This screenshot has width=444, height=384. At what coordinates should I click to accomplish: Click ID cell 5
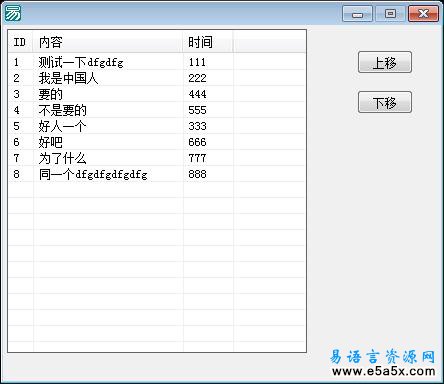coord(16,126)
